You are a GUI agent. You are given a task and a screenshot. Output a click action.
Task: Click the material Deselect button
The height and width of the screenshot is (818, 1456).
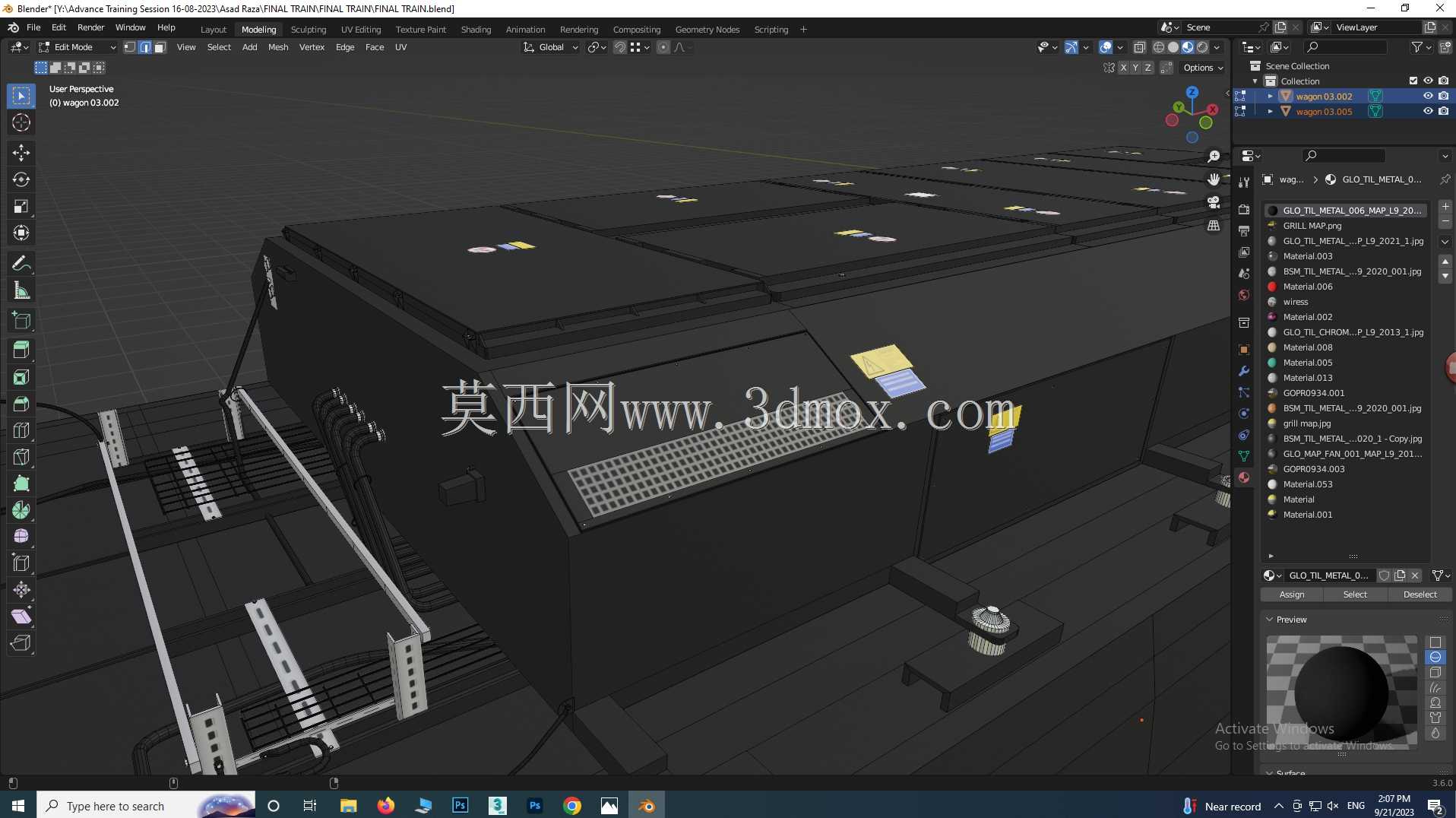tap(1420, 594)
